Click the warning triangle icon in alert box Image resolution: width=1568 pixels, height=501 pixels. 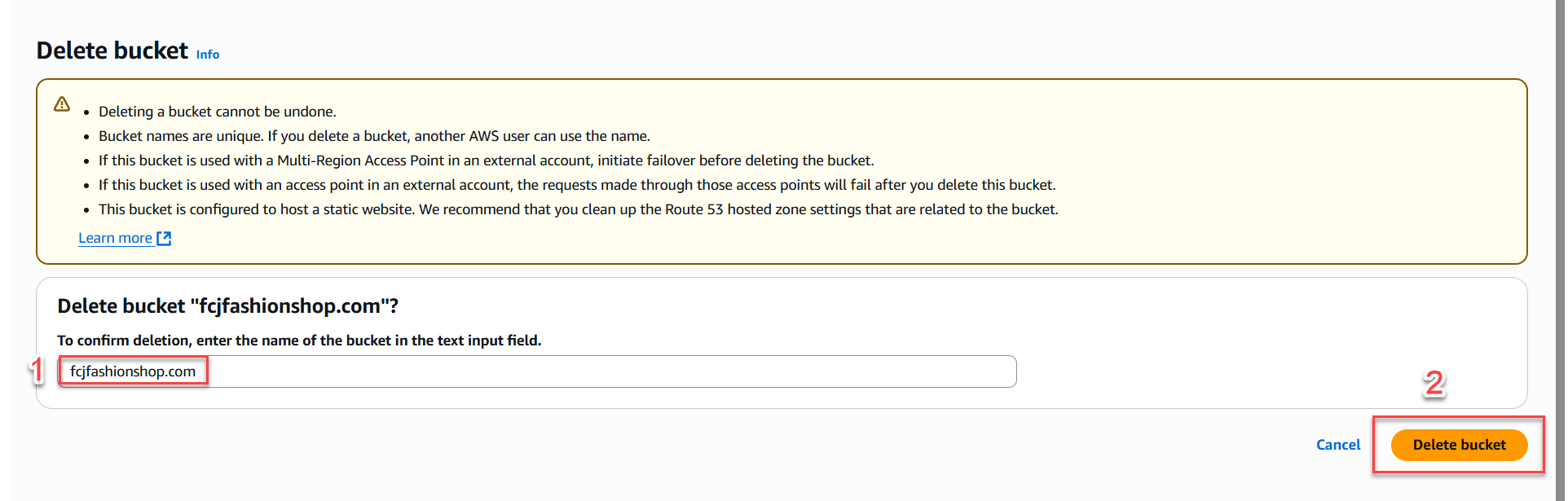[62, 104]
